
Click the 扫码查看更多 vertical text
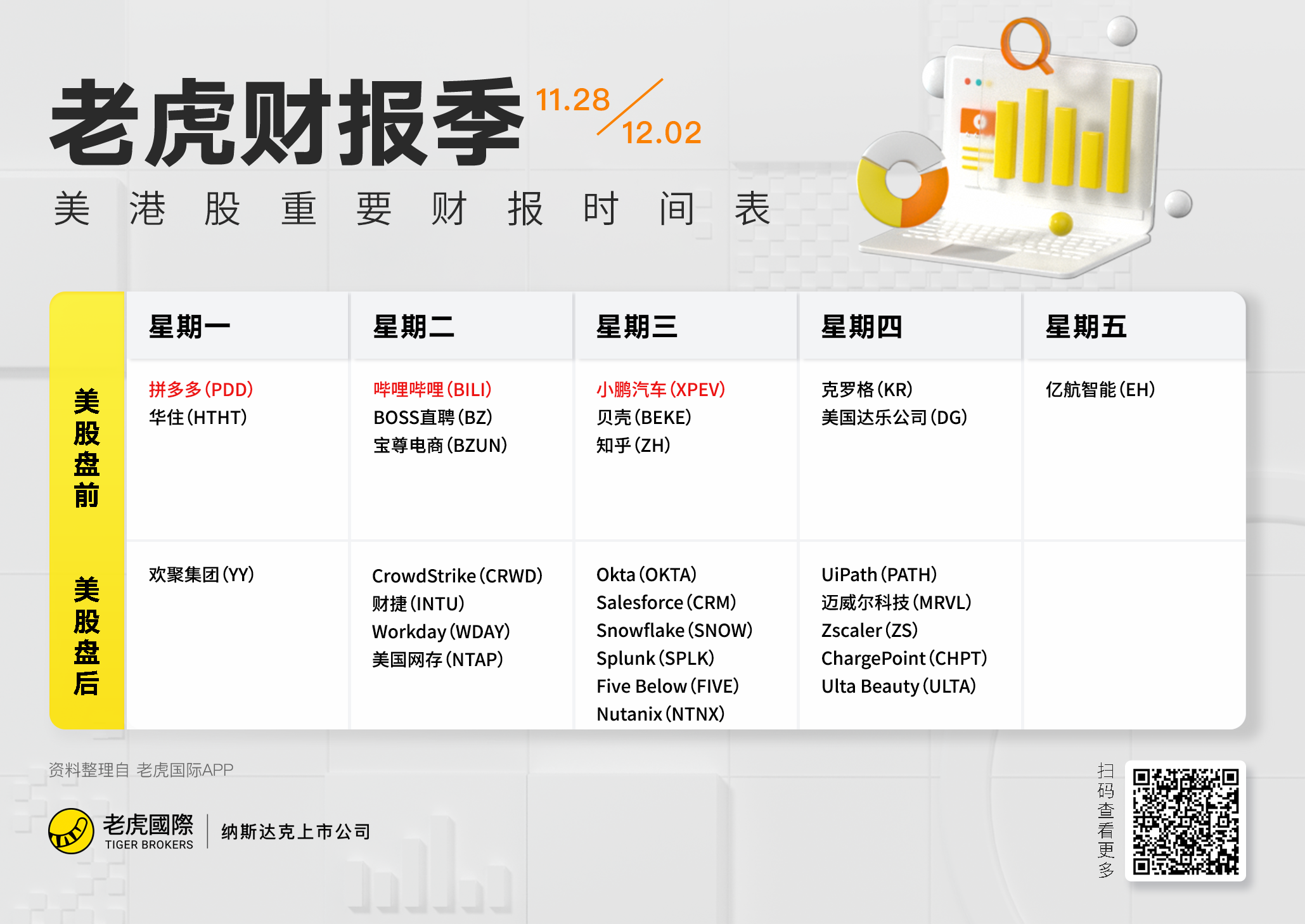coord(1105,820)
